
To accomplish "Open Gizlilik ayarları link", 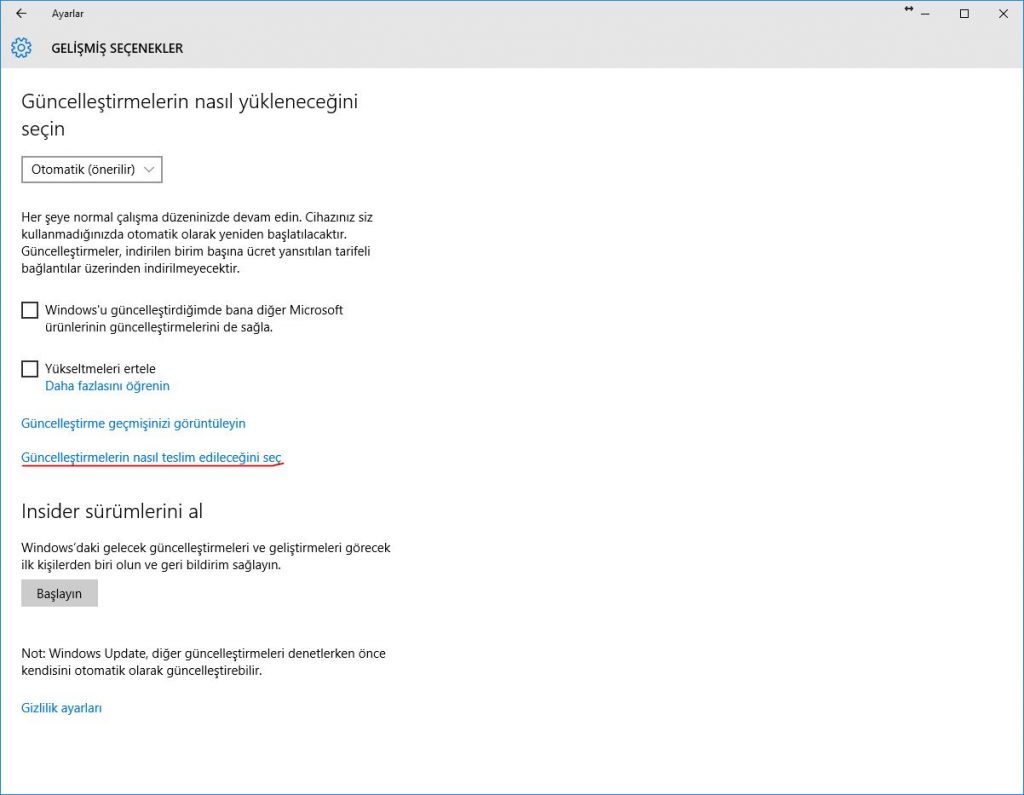I will [x=62, y=708].
